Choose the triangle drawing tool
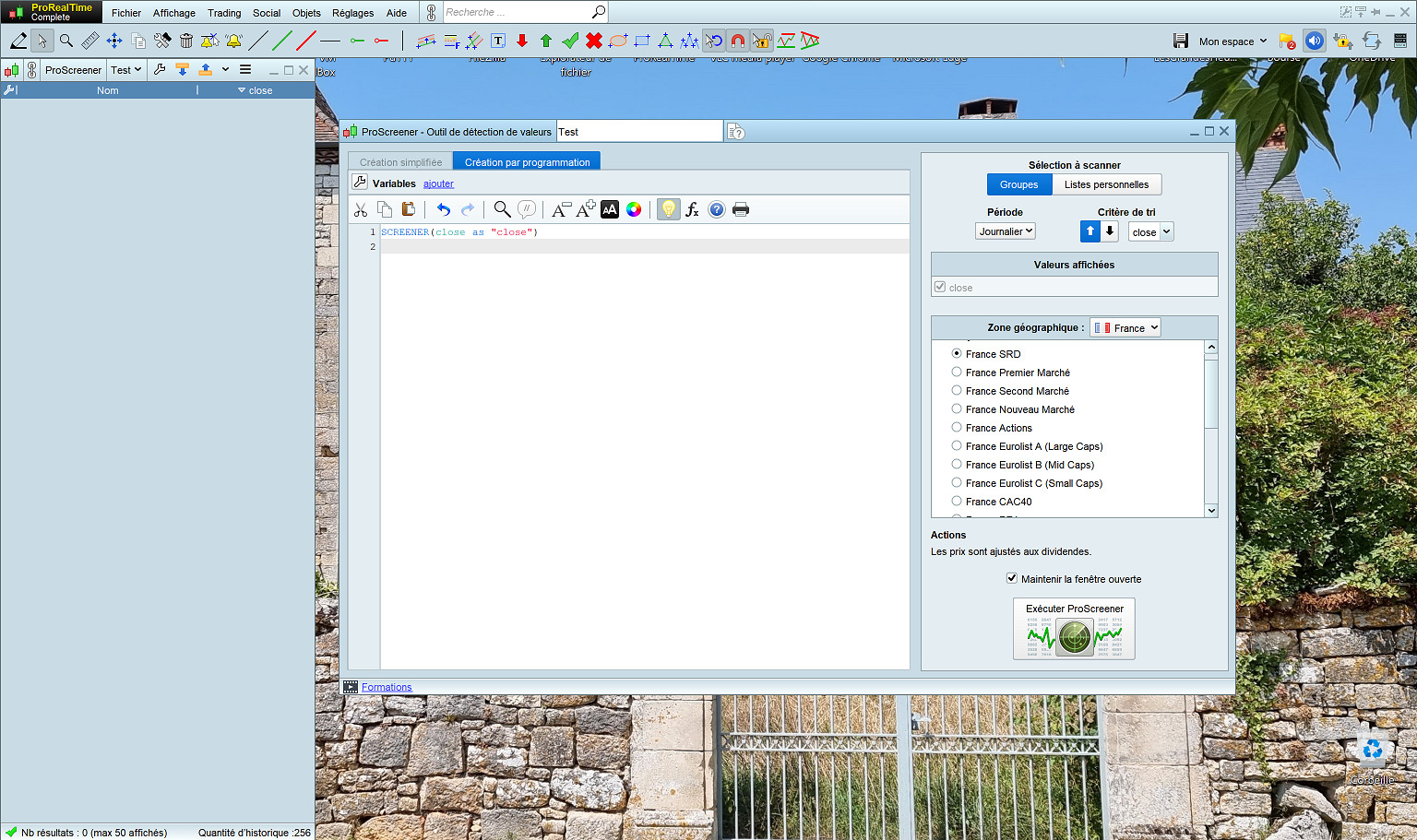The height and width of the screenshot is (840, 1417). coord(665,41)
